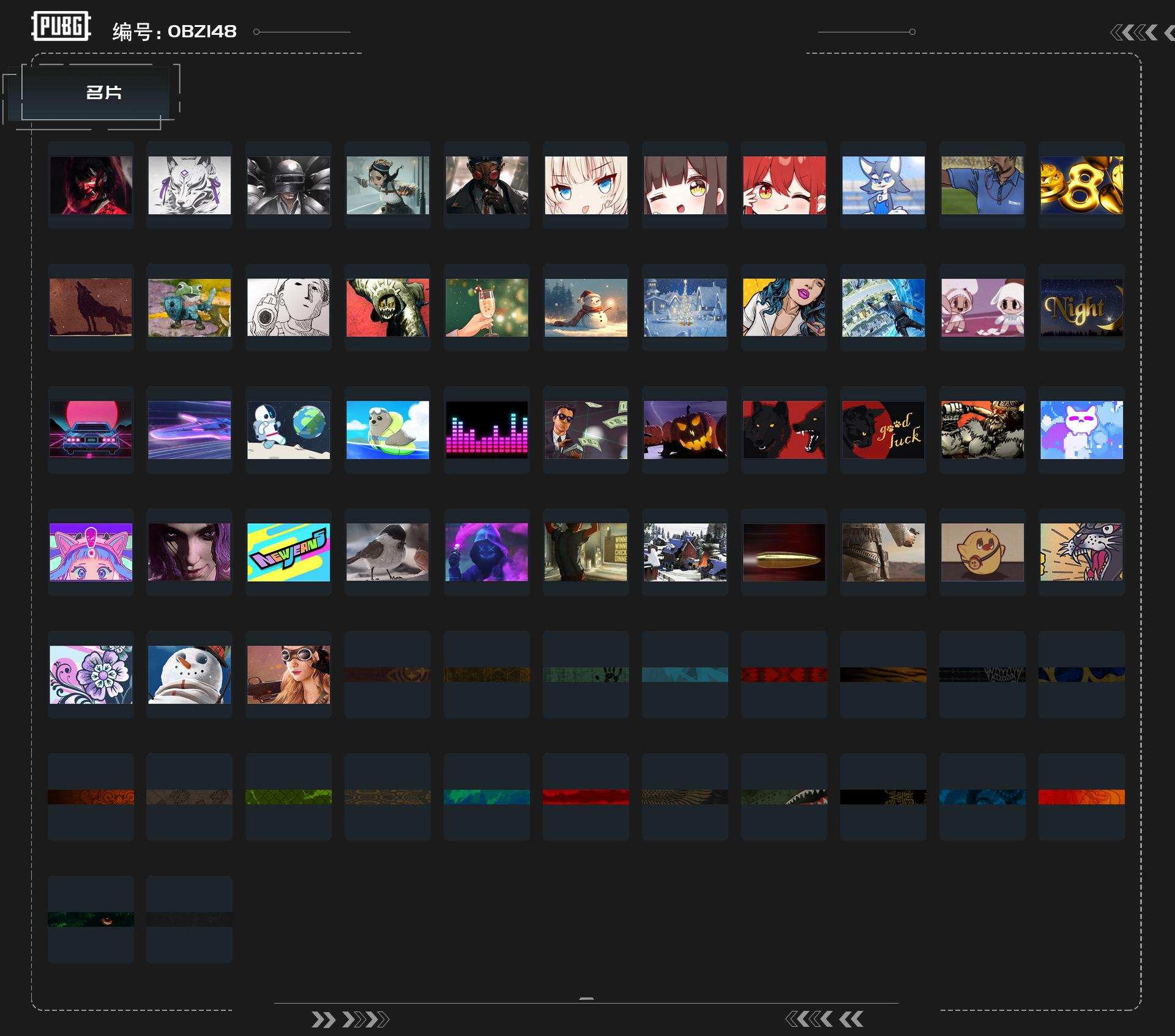Select the skydiver over town nameplate
This screenshot has height=1036, width=1175.
tap(884, 307)
